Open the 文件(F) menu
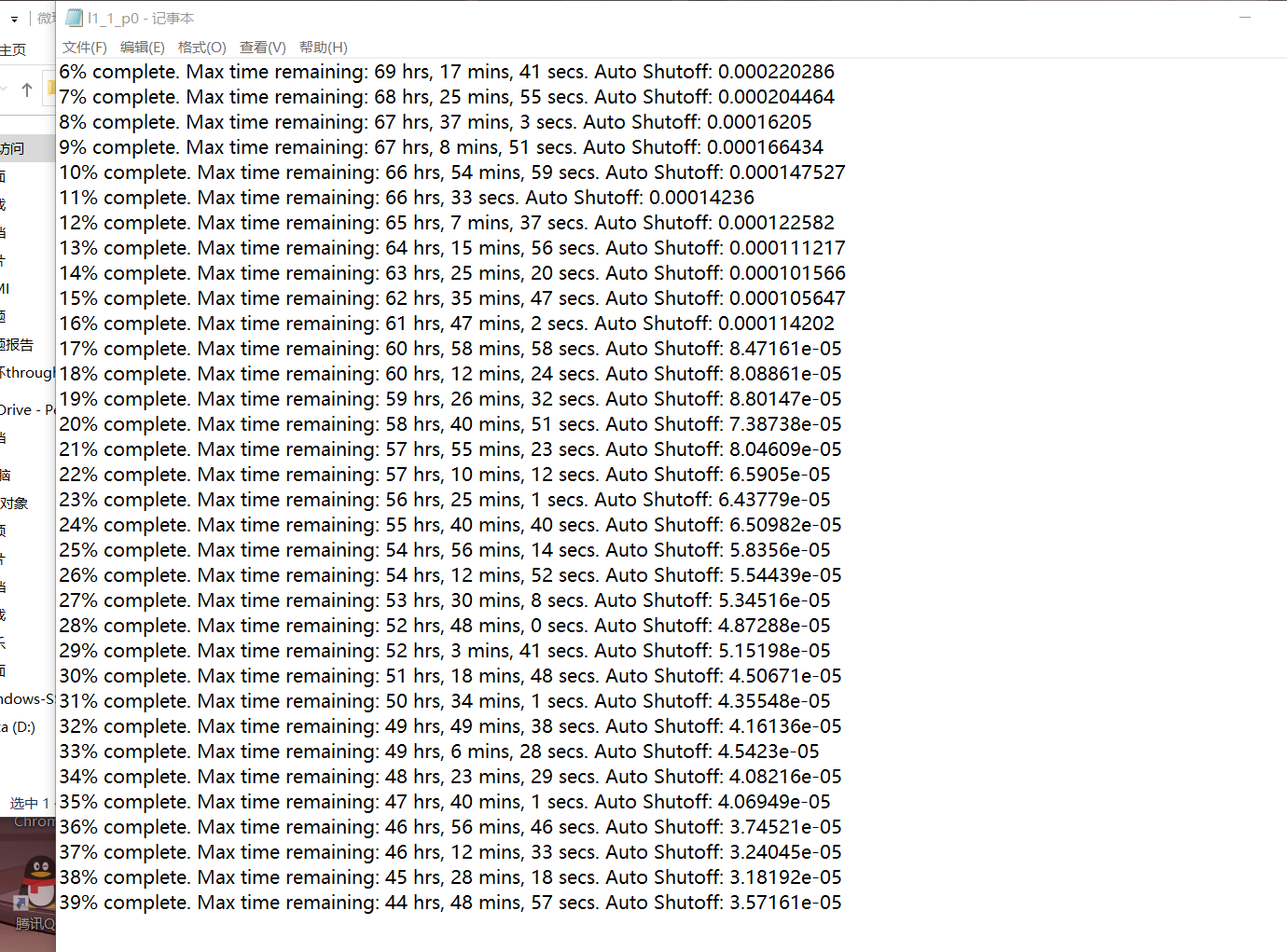This screenshot has width=1287, height=952. [x=85, y=47]
